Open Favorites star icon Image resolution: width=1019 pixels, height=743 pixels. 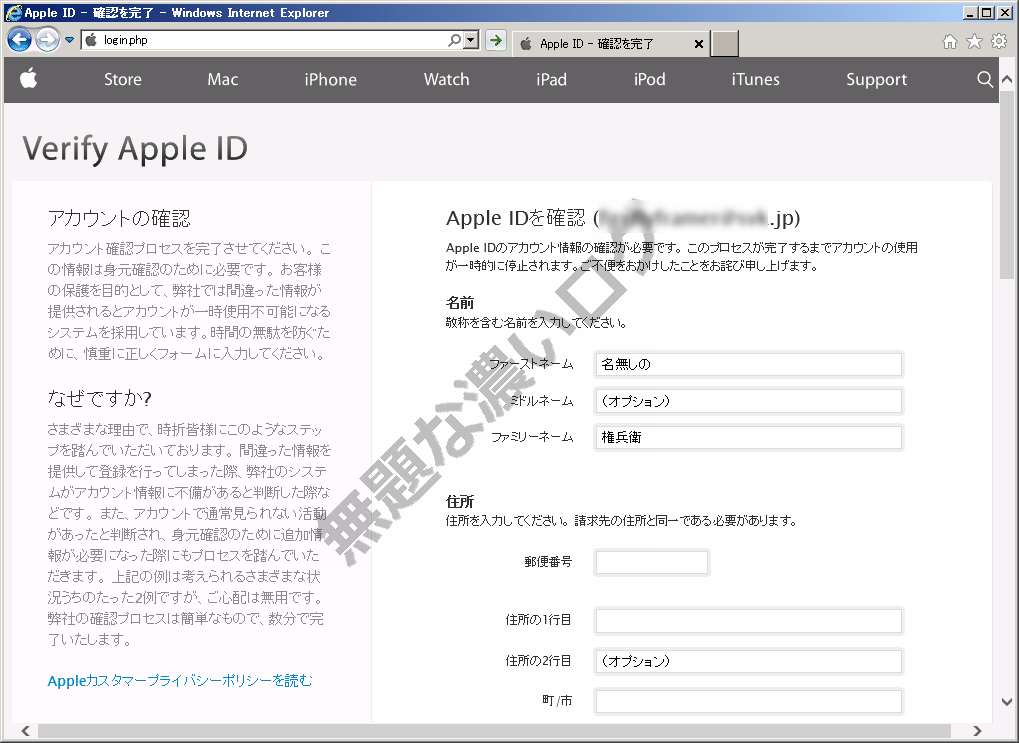click(x=974, y=42)
